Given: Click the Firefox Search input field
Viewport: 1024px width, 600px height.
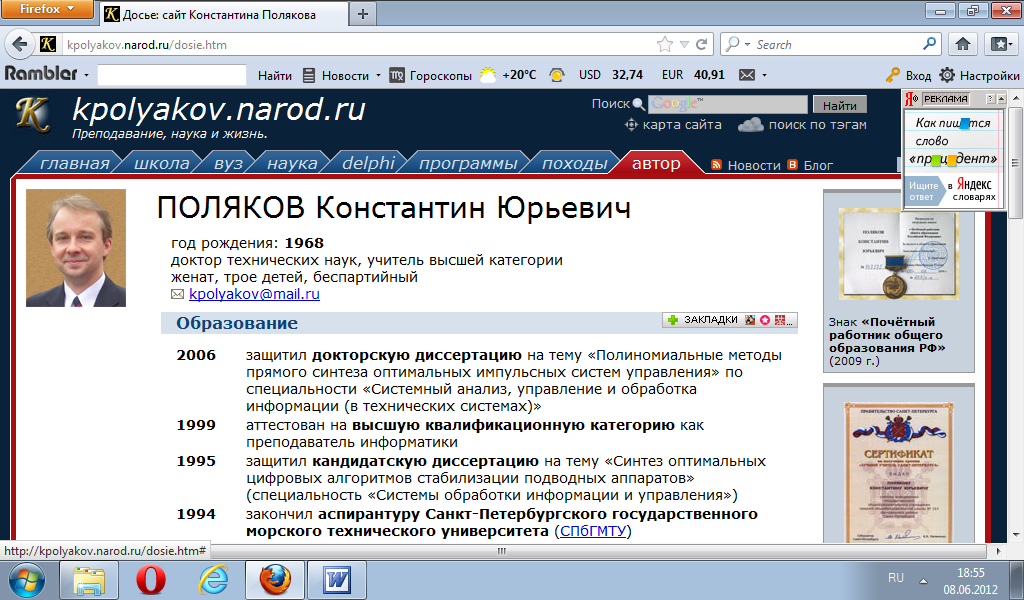Looking at the screenshot, I should (x=837, y=44).
